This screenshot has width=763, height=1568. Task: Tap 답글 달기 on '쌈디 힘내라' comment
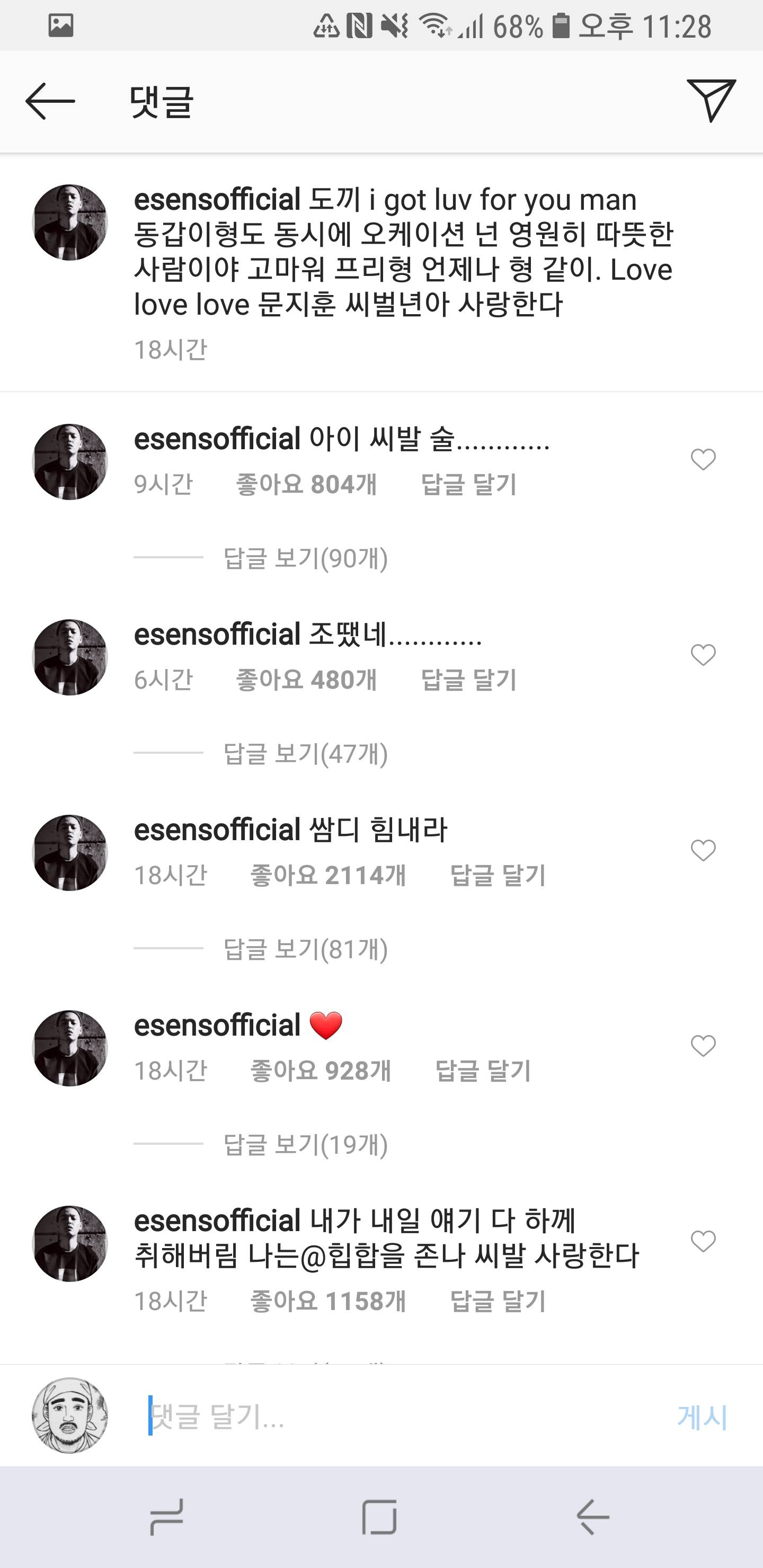click(x=497, y=875)
